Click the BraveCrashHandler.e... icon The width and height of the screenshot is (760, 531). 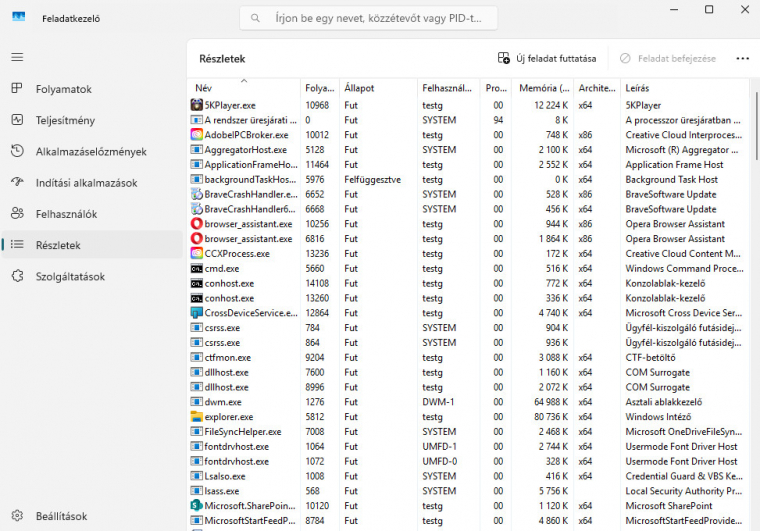(x=196, y=194)
